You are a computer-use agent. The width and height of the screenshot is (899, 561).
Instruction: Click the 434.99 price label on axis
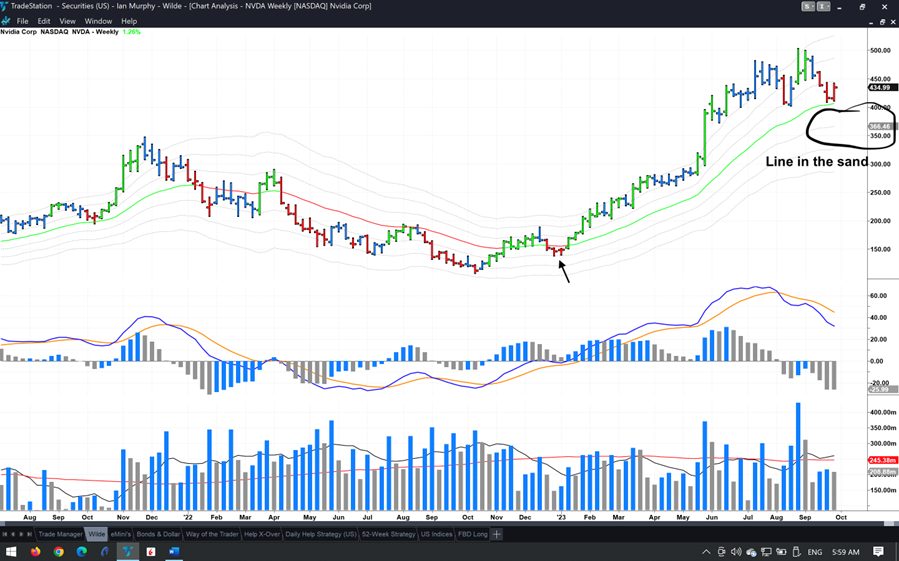pos(879,88)
